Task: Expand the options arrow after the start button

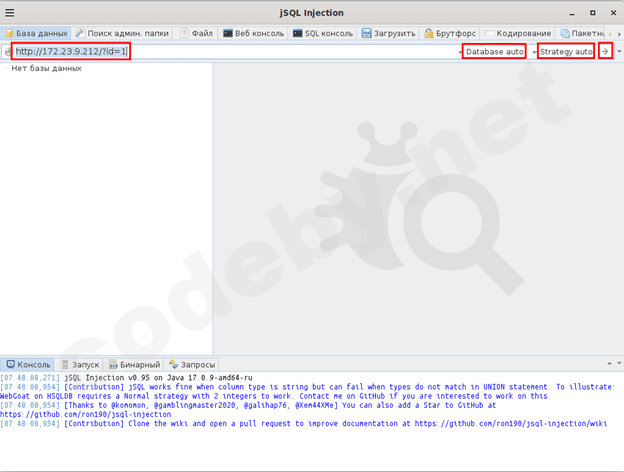Action: click(x=619, y=52)
